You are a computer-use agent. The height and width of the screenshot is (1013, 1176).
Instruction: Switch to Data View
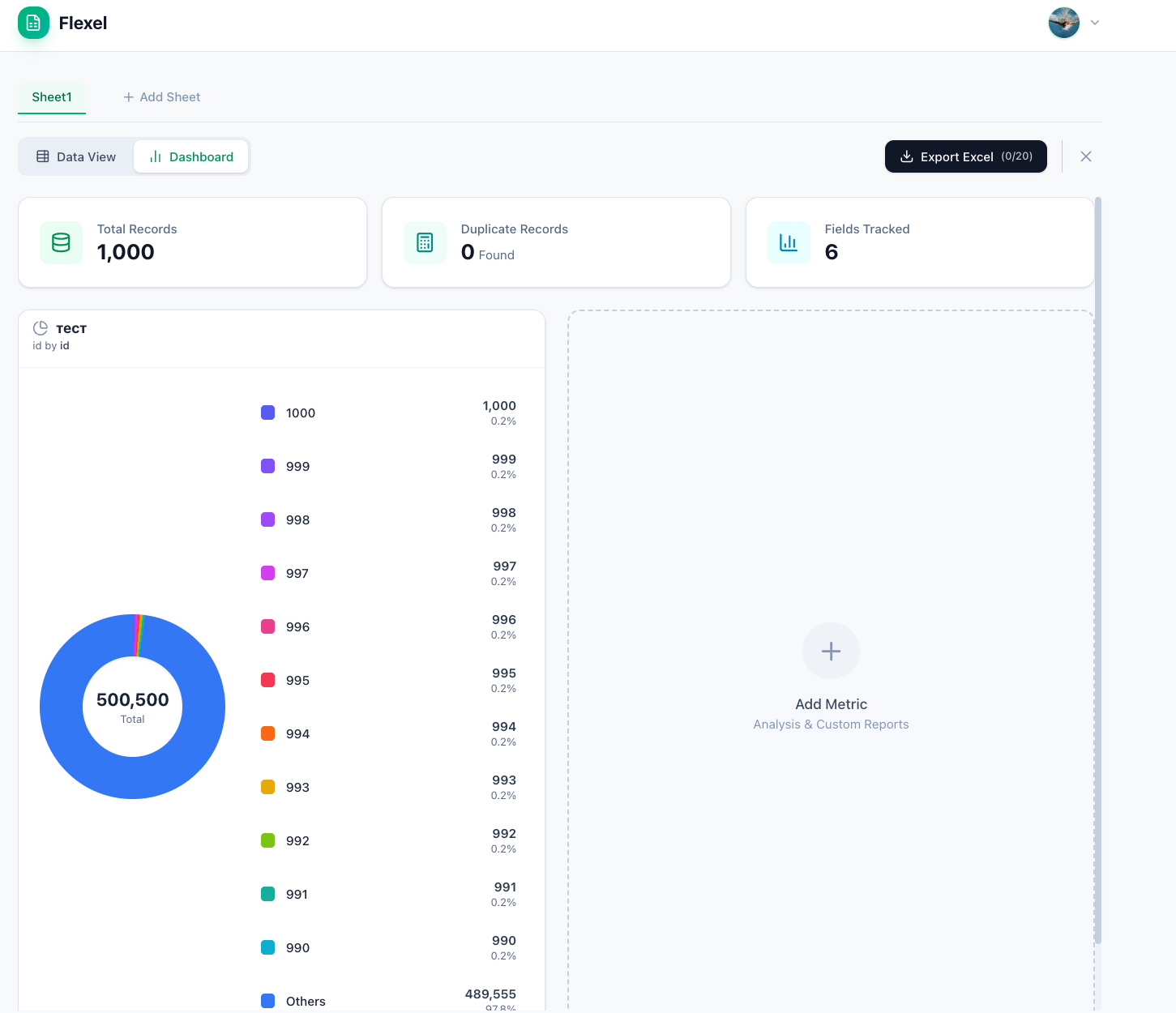tap(76, 156)
